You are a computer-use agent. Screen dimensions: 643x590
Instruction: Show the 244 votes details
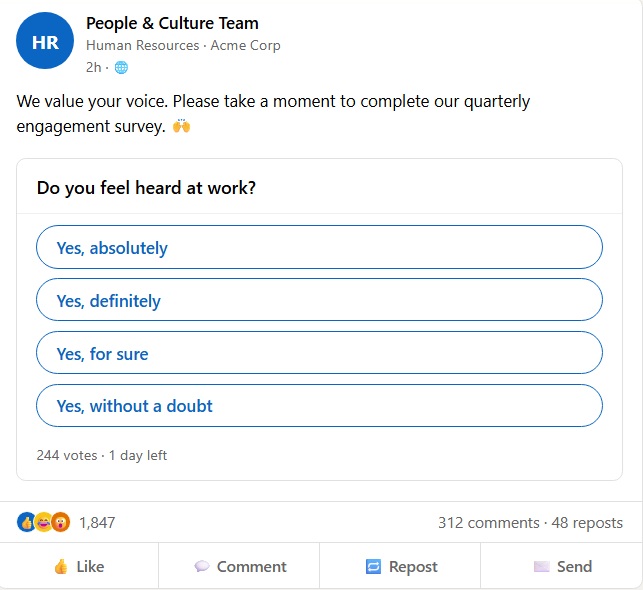click(67, 455)
